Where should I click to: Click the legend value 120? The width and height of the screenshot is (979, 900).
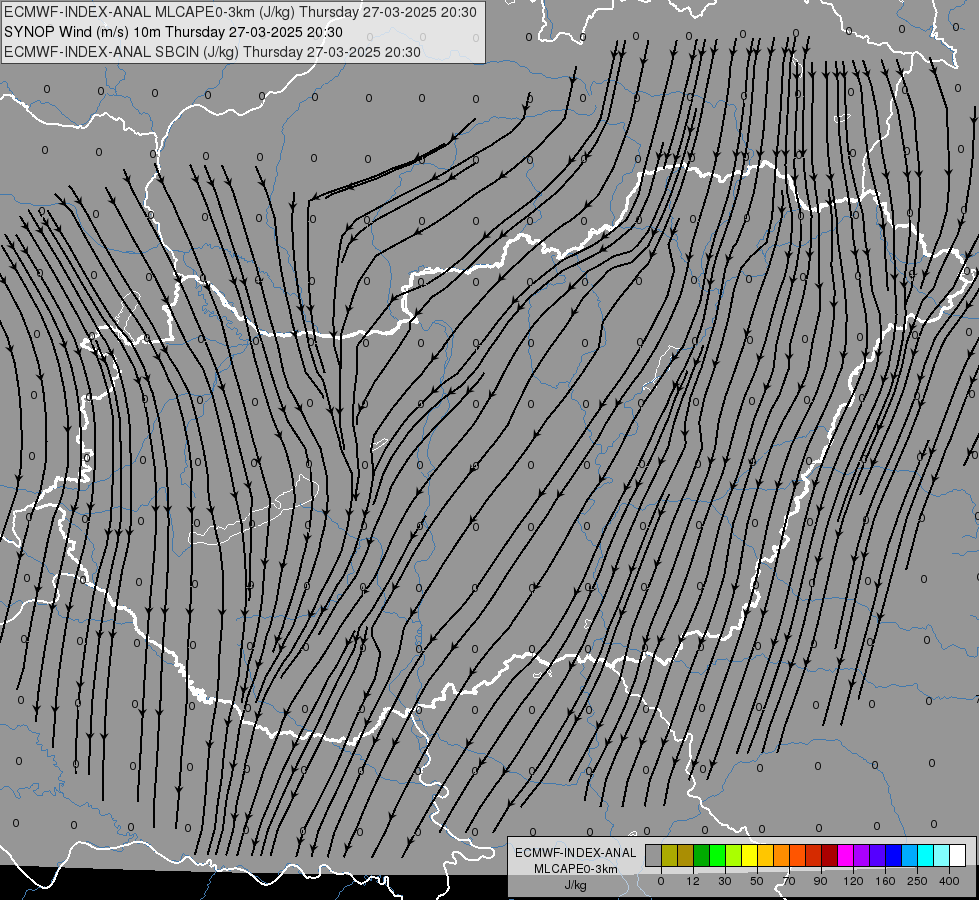tap(853, 881)
